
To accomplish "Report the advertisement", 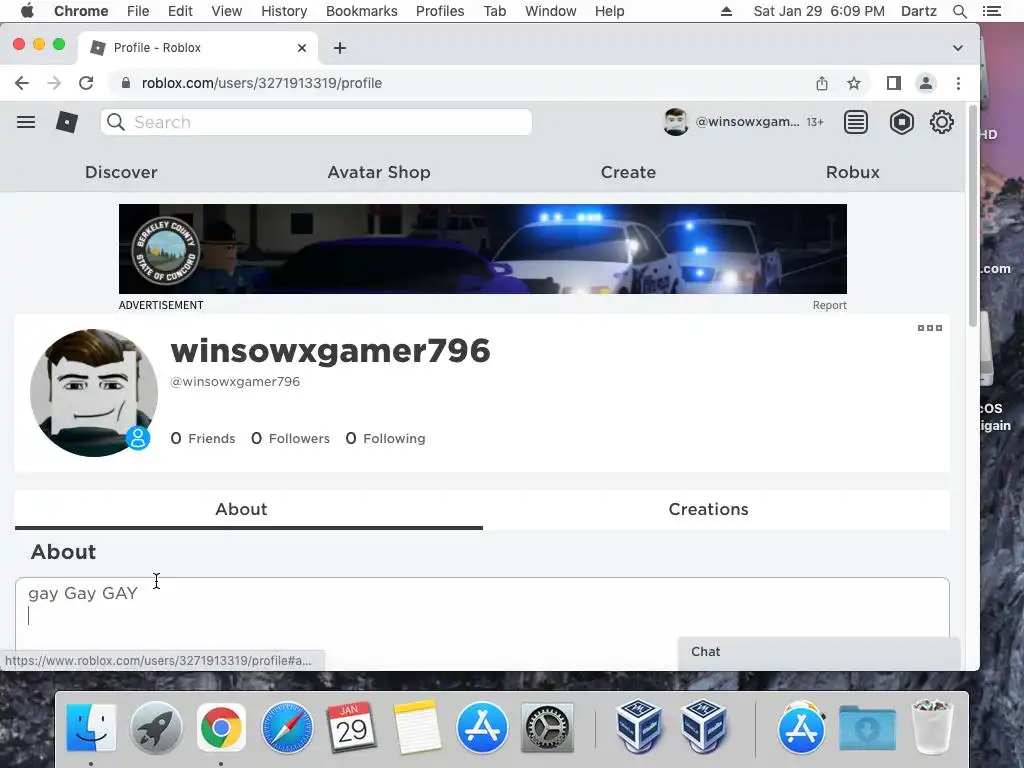I will (829, 305).
